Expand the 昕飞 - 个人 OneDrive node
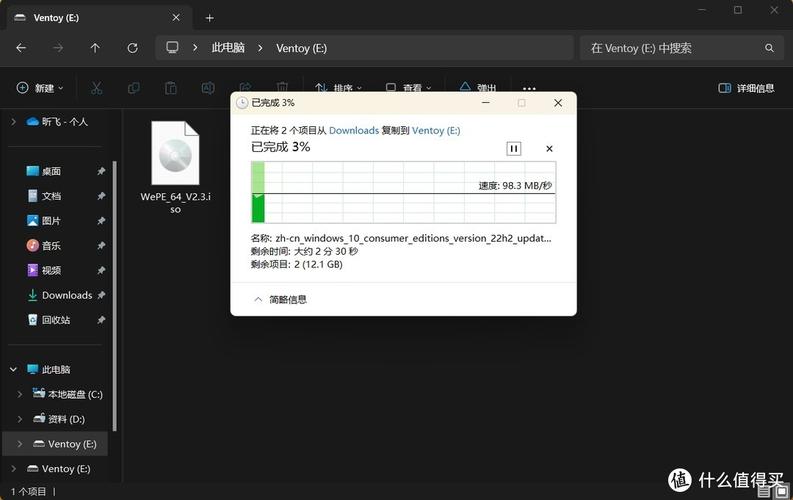Screen dimensions: 793x500 pos(14,122)
